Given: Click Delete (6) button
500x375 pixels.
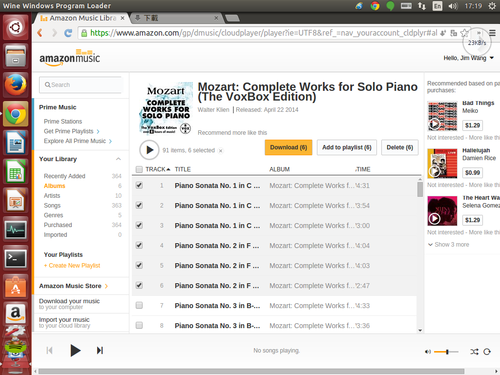Looking at the screenshot, I should (x=400, y=147).
